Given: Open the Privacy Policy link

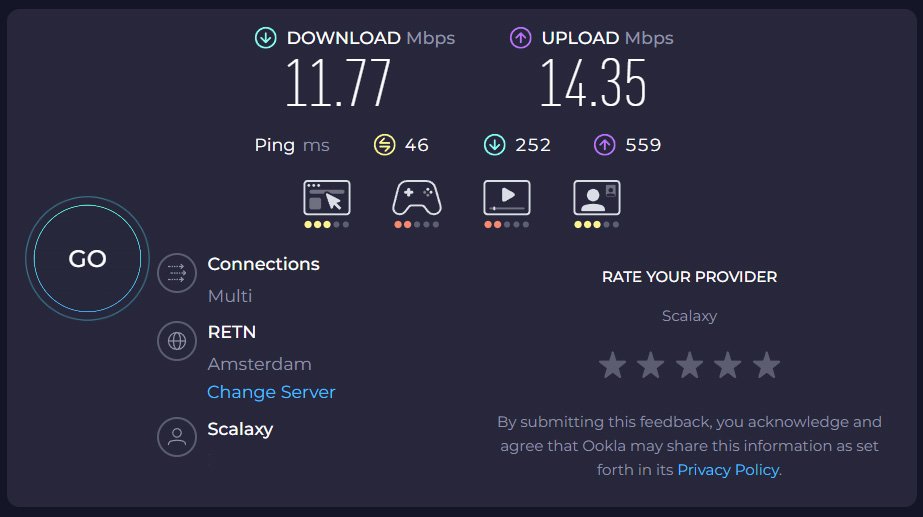Looking at the screenshot, I should (728, 470).
